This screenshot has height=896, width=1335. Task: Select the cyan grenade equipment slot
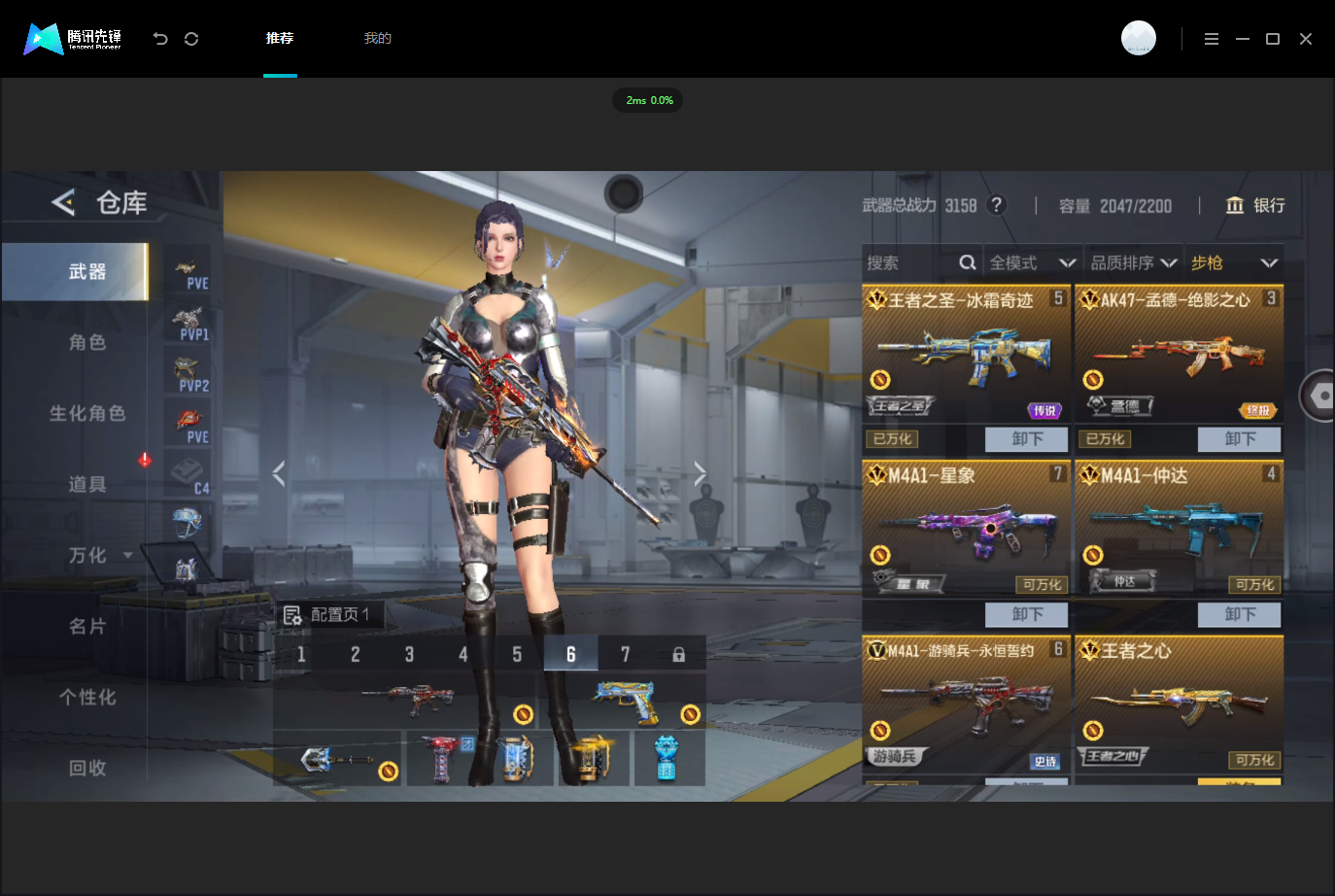pyautogui.click(x=668, y=758)
